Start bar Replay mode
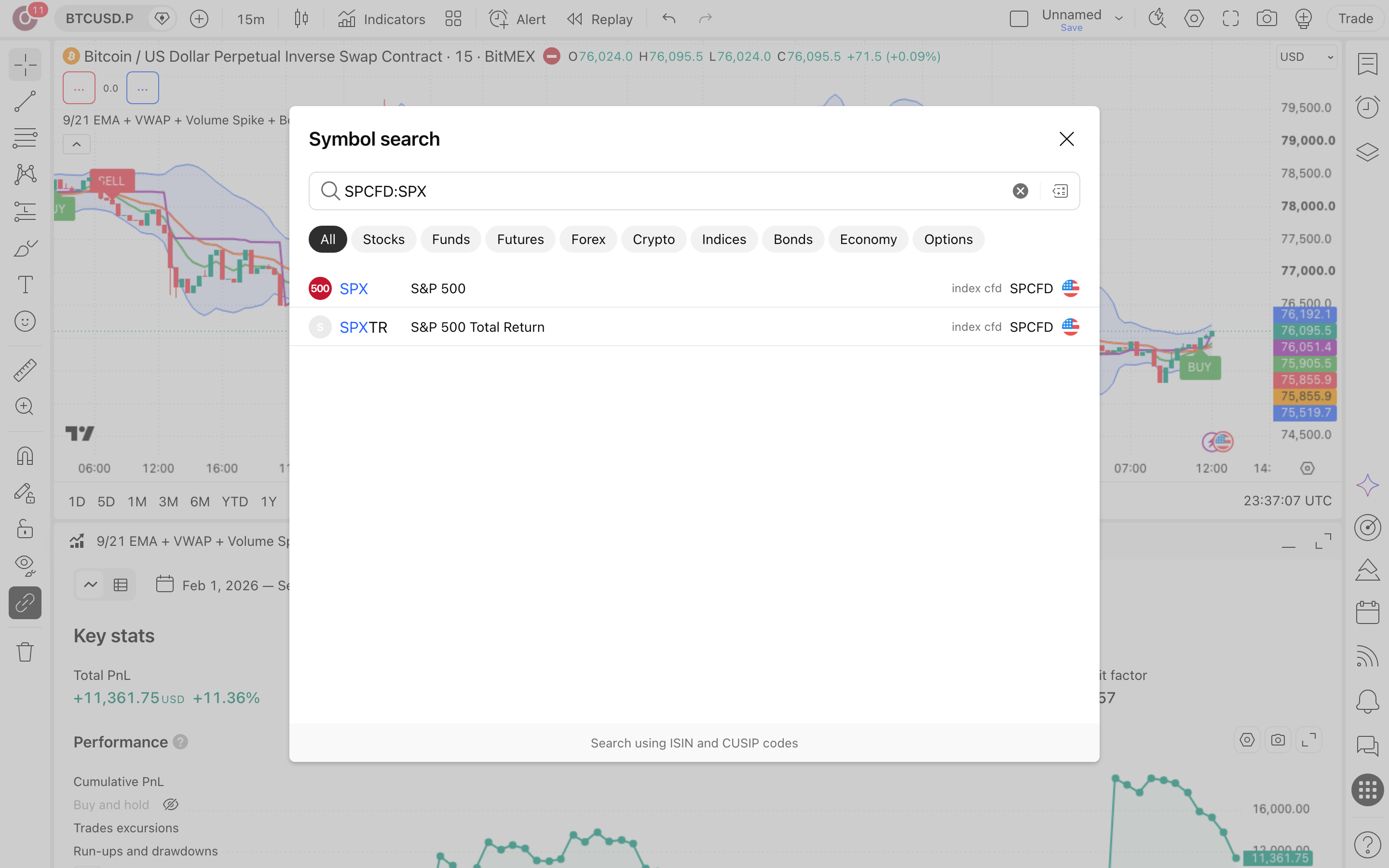Image resolution: width=1389 pixels, height=868 pixels. 599,19
